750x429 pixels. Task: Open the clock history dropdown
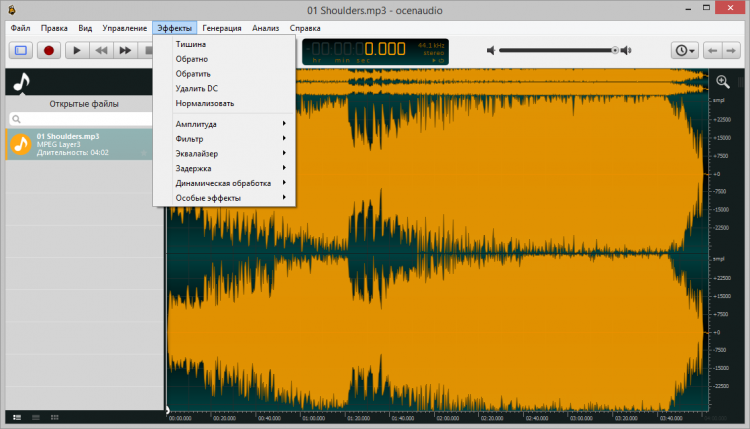pyautogui.click(x=685, y=50)
